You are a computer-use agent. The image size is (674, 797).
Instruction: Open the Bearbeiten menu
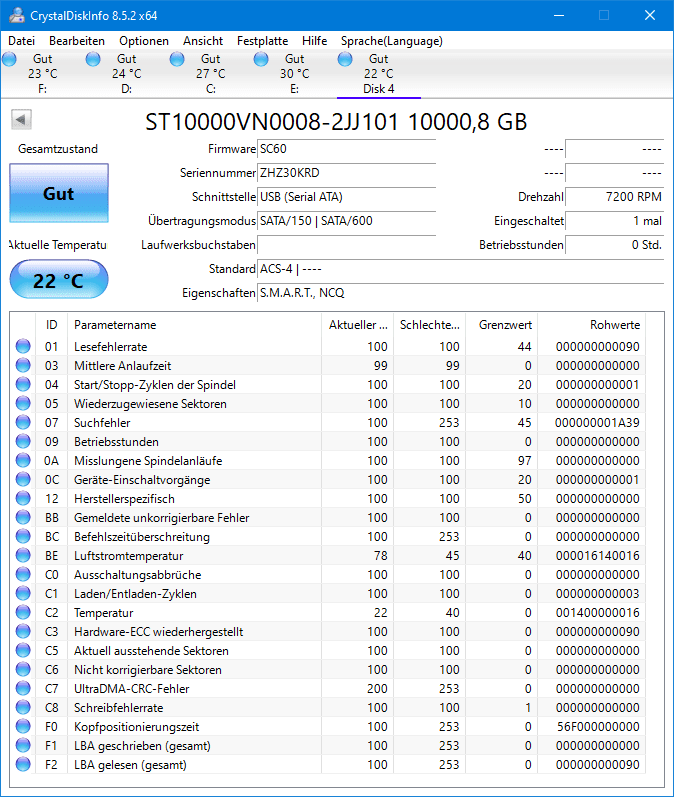coord(77,41)
